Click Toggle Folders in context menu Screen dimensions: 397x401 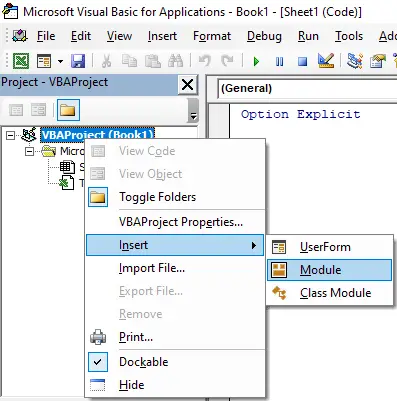coord(175,197)
